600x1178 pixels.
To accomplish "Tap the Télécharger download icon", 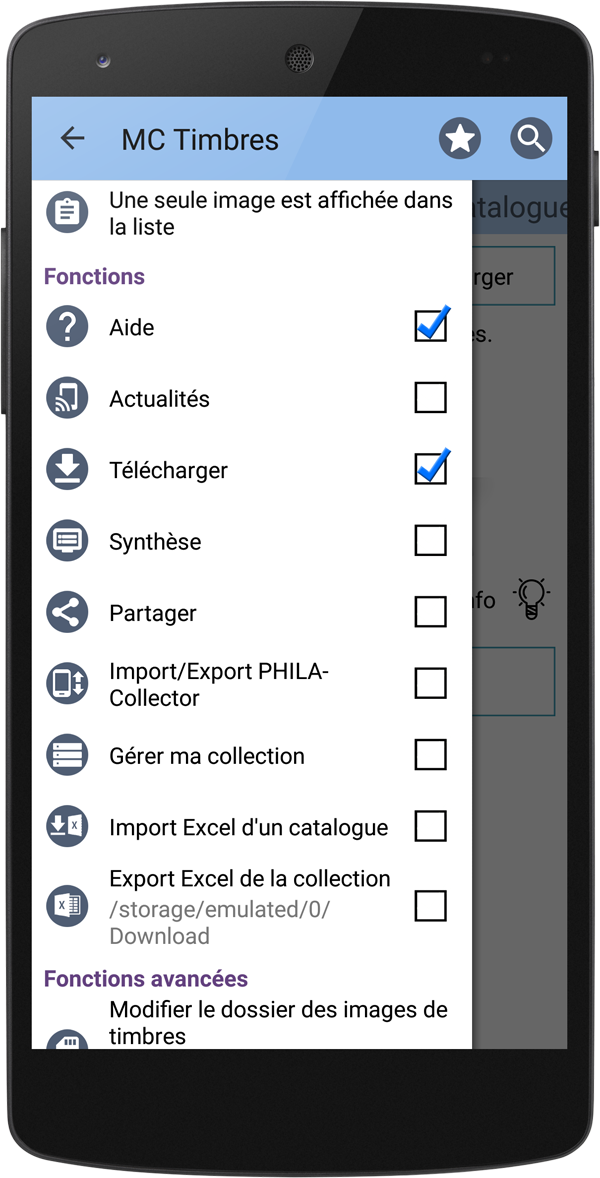I will pyautogui.click(x=68, y=470).
